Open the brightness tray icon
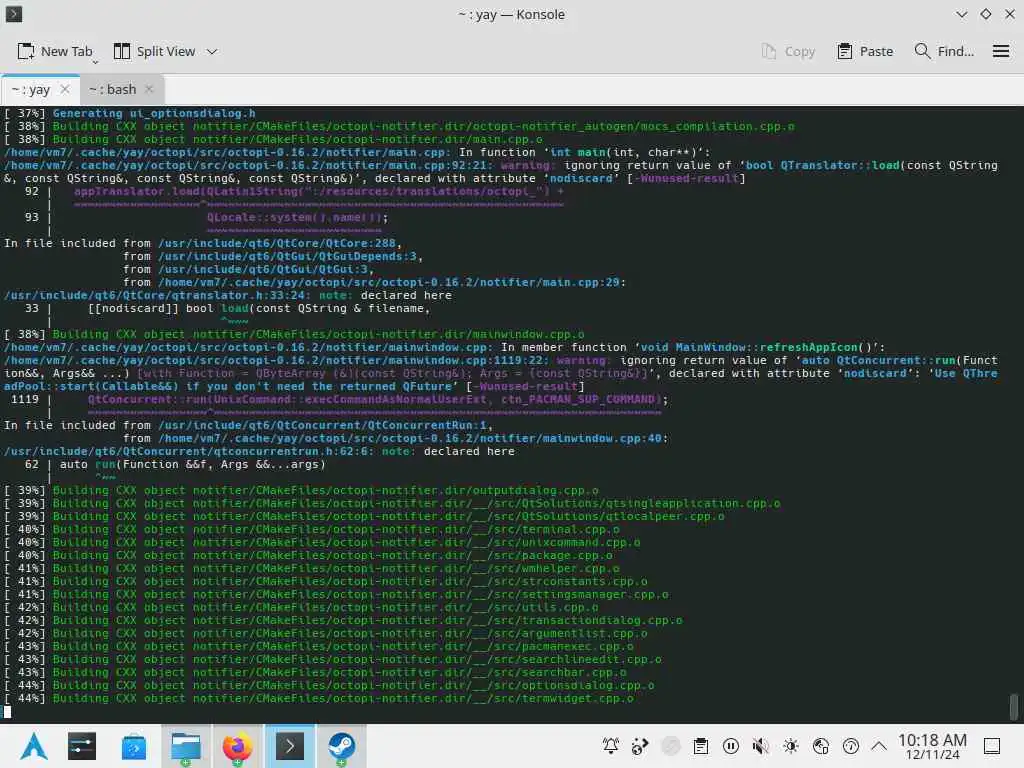This screenshot has height=768, width=1024. (x=791, y=746)
